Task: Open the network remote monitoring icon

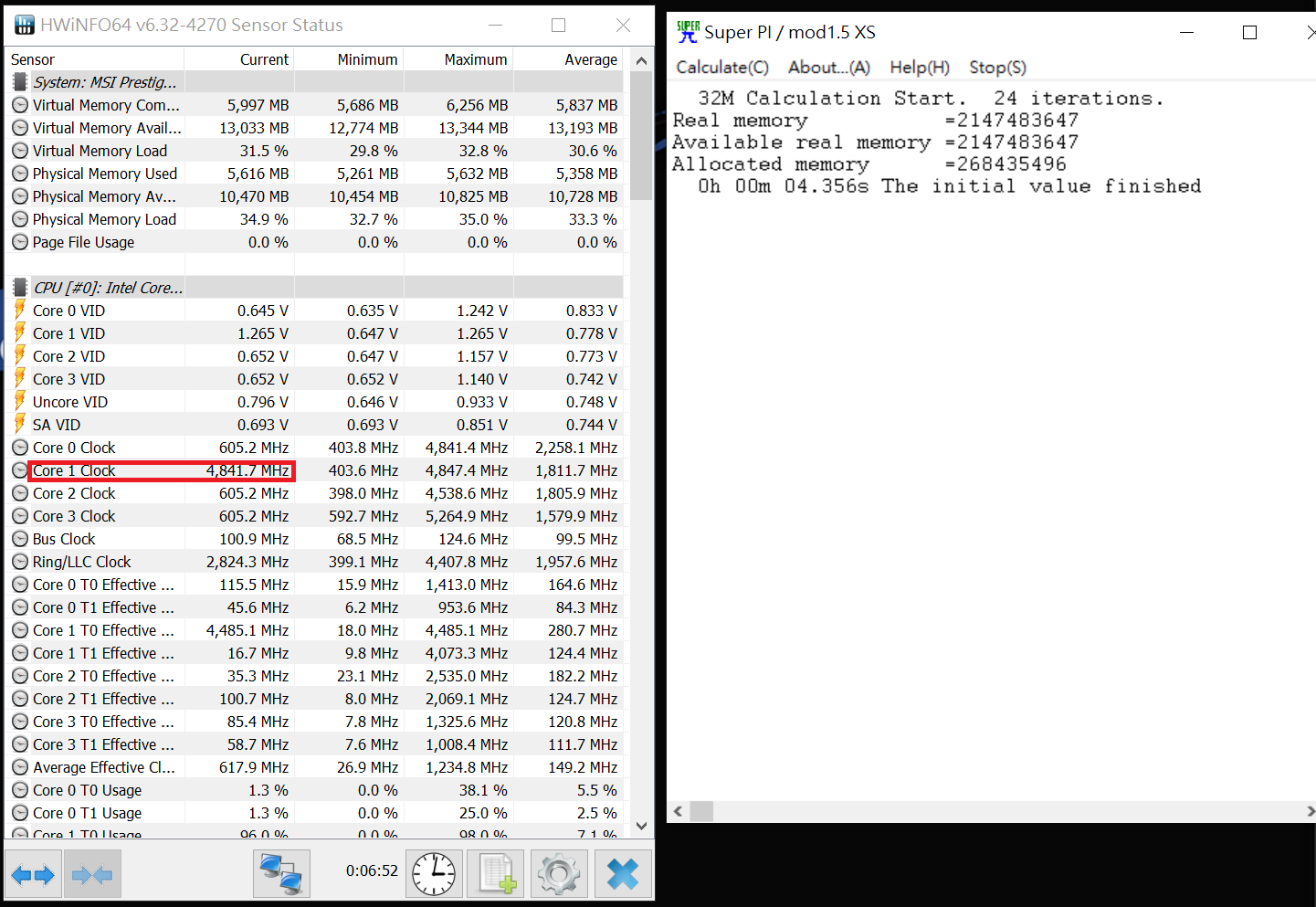Action: pyautogui.click(x=281, y=875)
